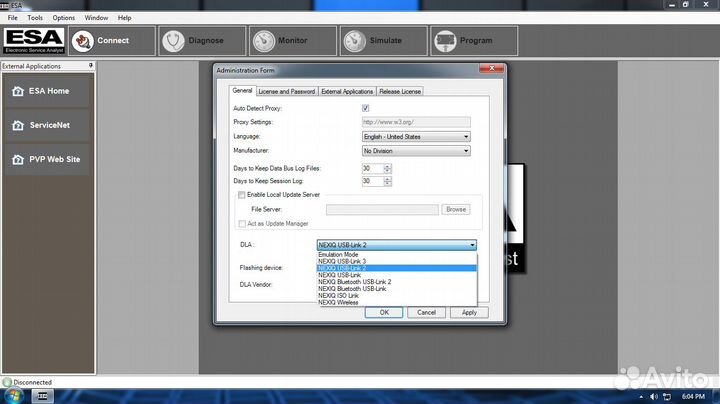Click the PVP Web Site house icon
The image size is (720, 404).
point(18,159)
